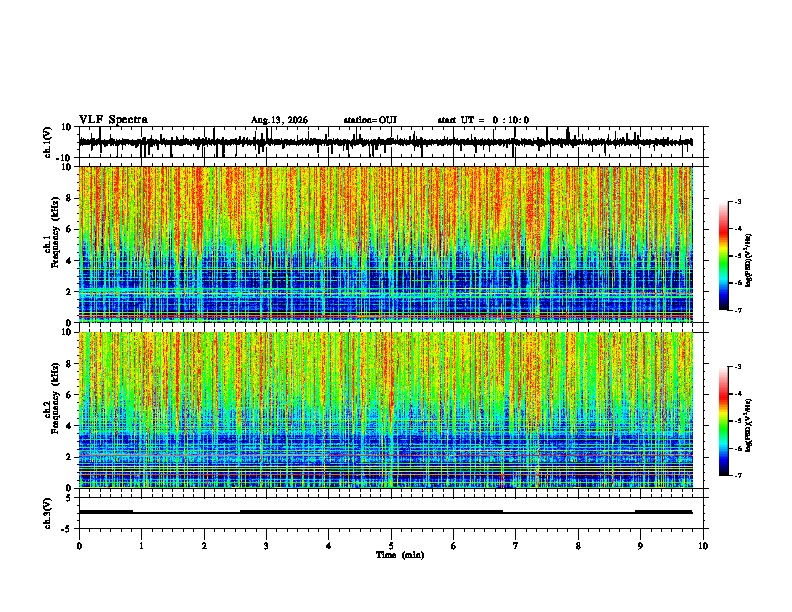Click tick label "6" on the time axis
792x612 pixels.
[x=454, y=546]
